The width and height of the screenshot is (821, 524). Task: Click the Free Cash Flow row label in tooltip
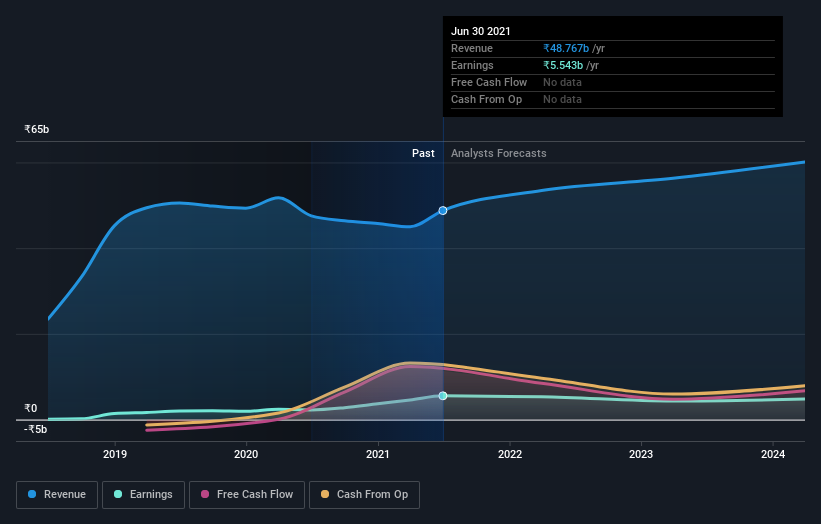[x=489, y=82]
